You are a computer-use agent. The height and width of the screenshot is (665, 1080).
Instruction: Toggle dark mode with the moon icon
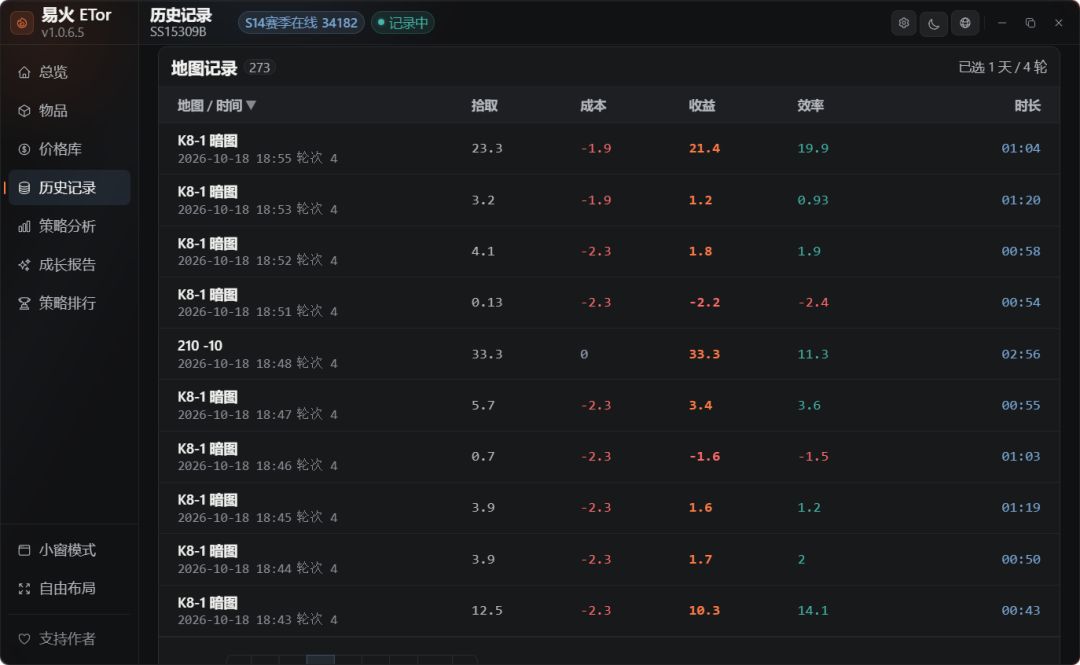(x=934, y=23)
